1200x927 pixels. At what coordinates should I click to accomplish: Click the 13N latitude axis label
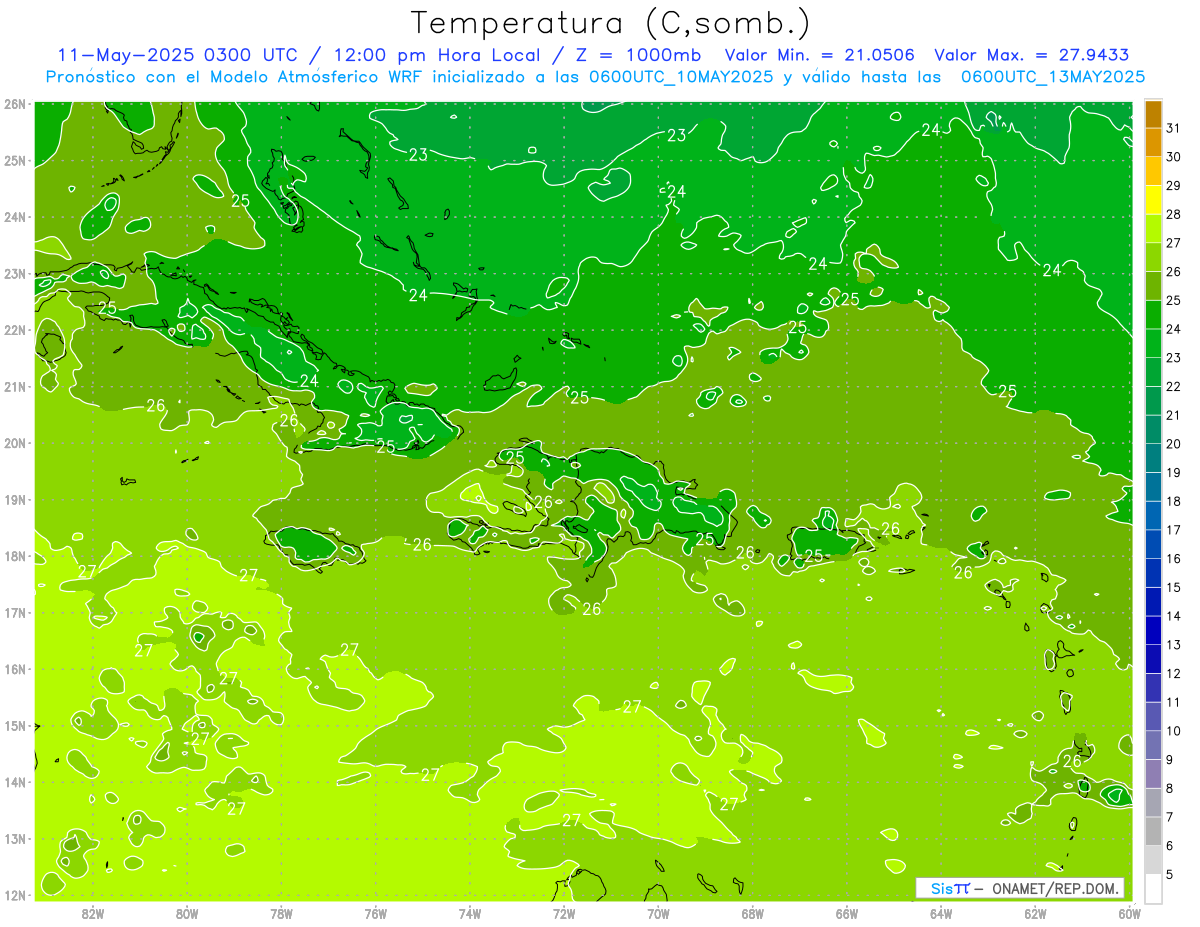(15, 838)
